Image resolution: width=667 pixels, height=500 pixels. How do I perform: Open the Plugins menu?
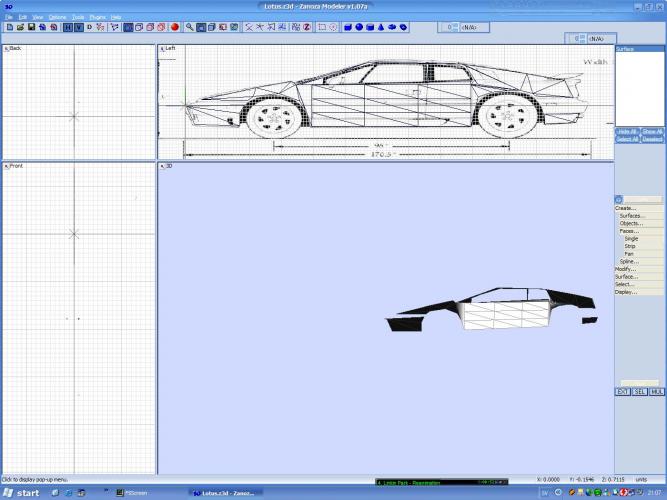97,17
